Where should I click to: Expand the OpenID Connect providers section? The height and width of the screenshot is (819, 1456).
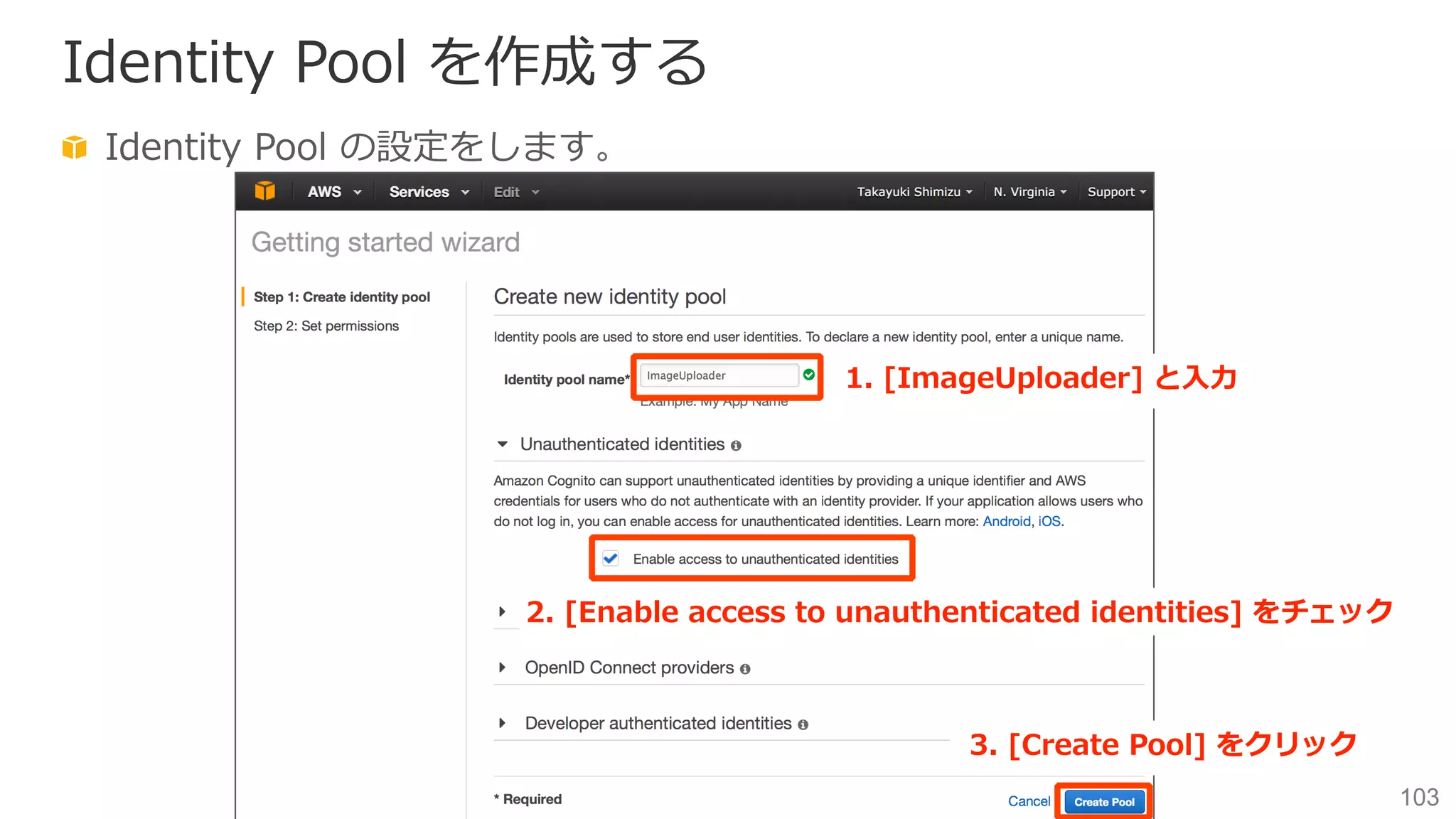click(x=503, y=668)
